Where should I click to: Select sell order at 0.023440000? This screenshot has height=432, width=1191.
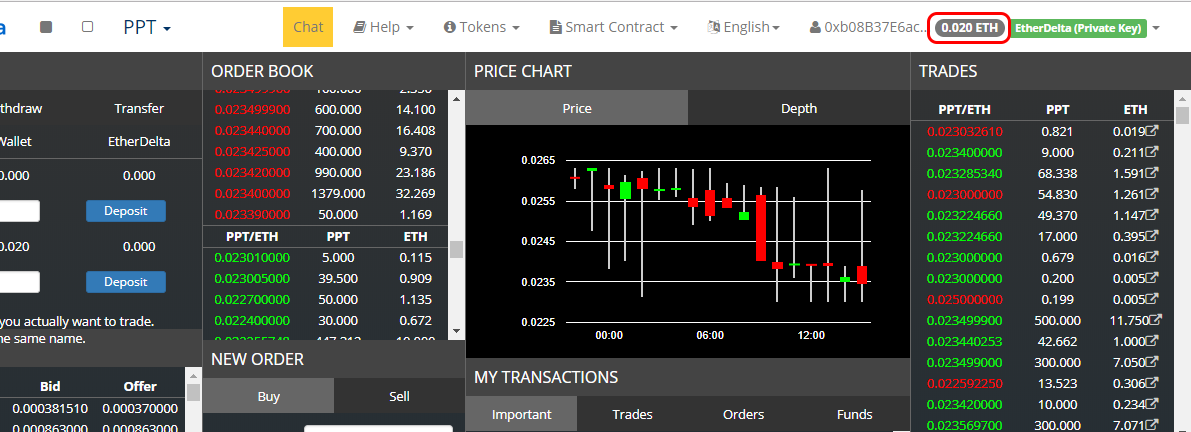[326, 131]
